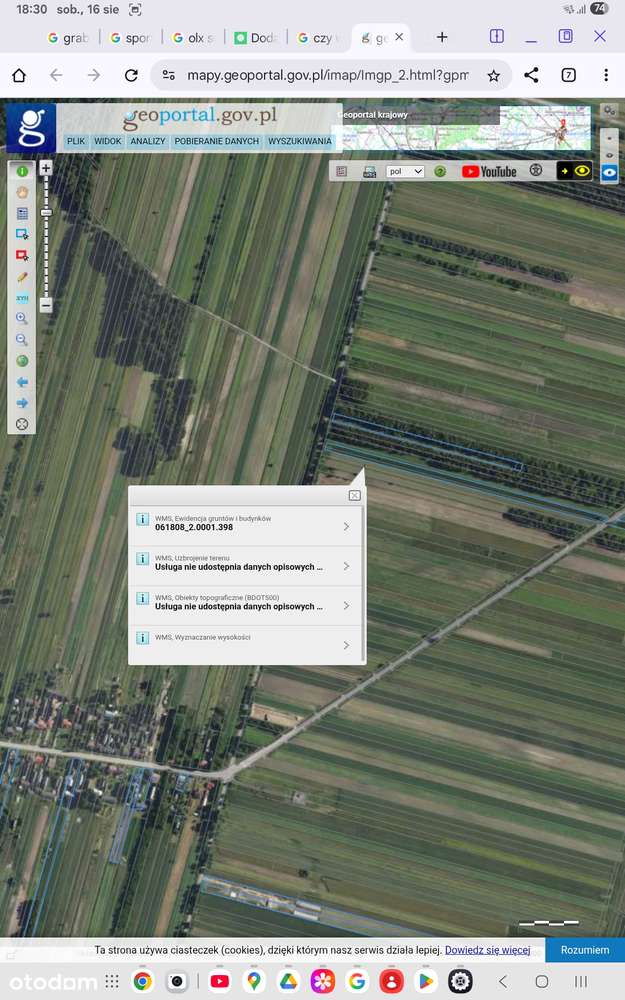This screenshot has height=1000, width=625.
Task: Click the WMS service icon in toolbar
Action: tap(369, 172)
